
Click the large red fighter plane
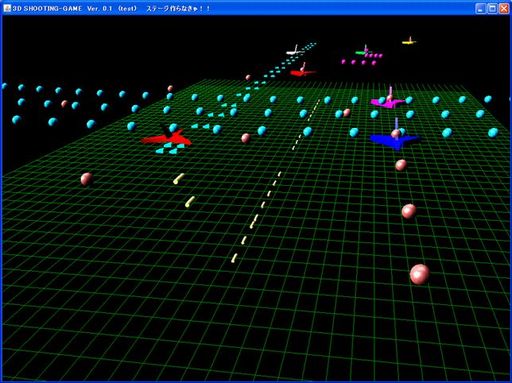click(x=167, y=137)
